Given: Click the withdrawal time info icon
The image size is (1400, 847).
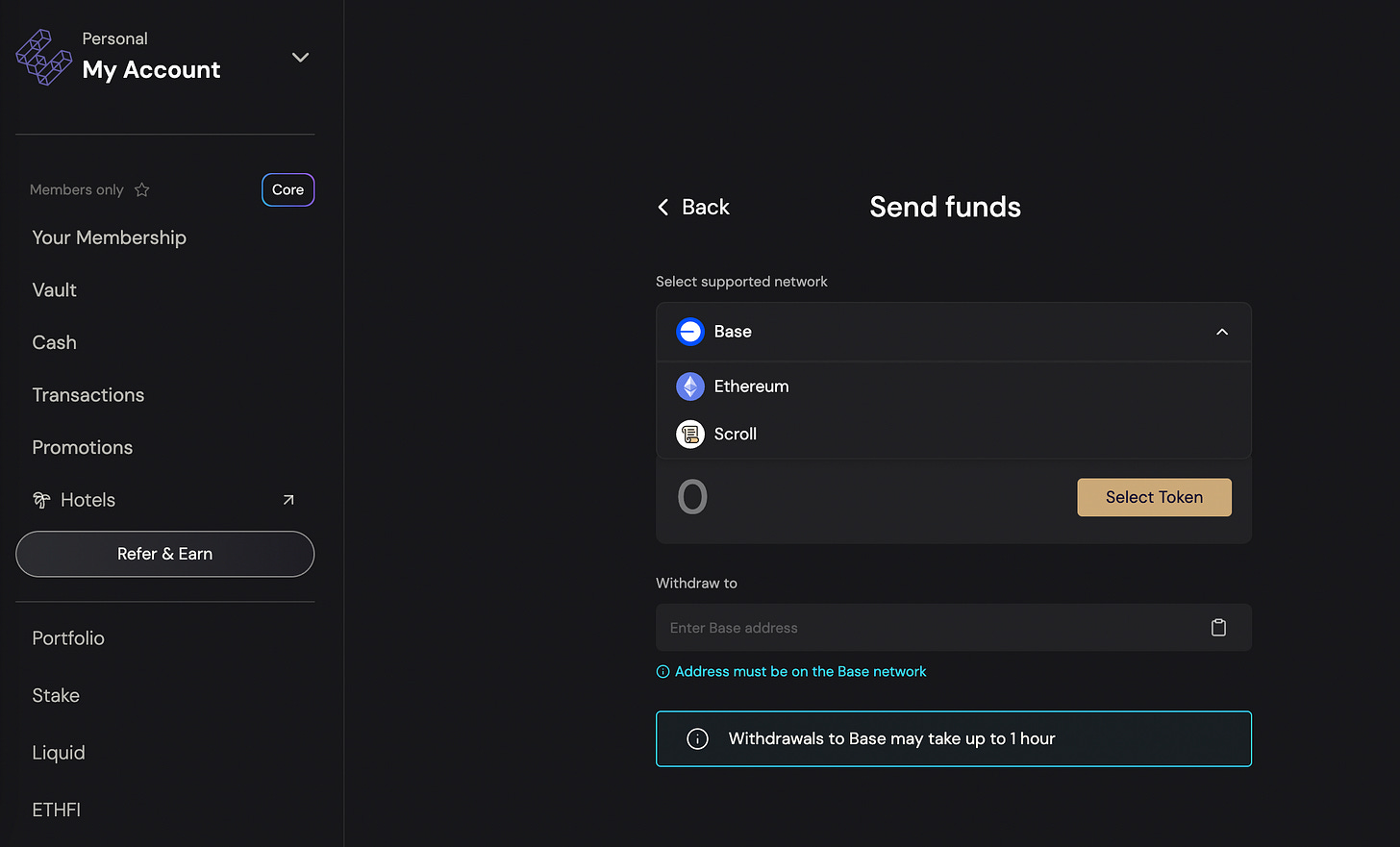Looking at the screenshot, I should coord(698,738).
